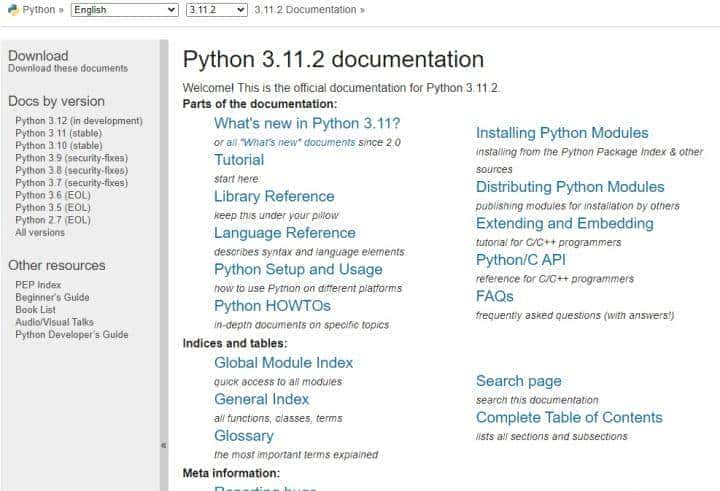Open Distributing Python Modules link
The image size is (720, 491).
point(570,187)
